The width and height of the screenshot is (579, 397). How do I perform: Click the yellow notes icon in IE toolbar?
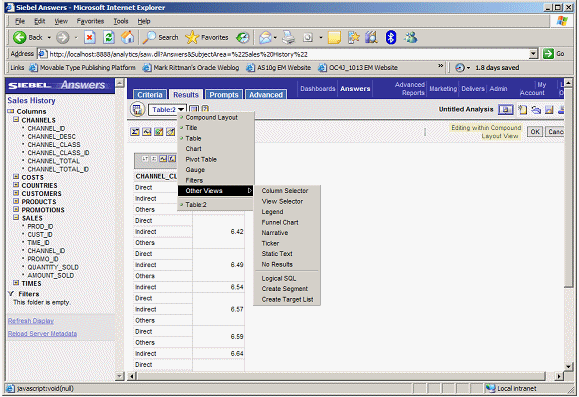(x=334, y=37)
